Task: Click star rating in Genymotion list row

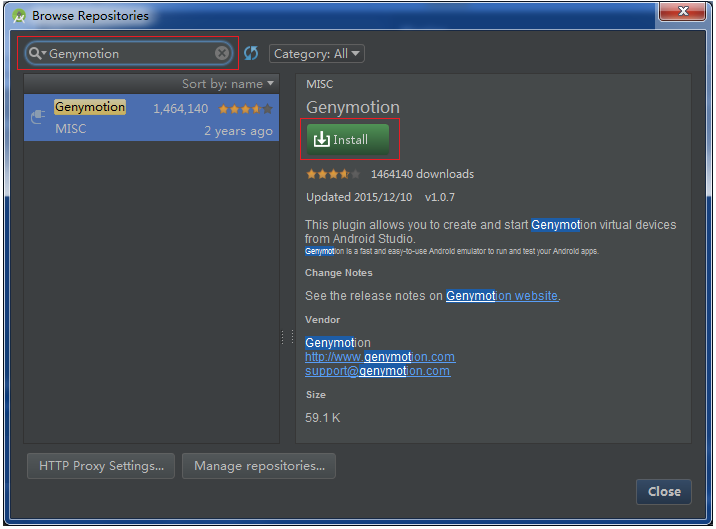Action: (x=246, y=109)
